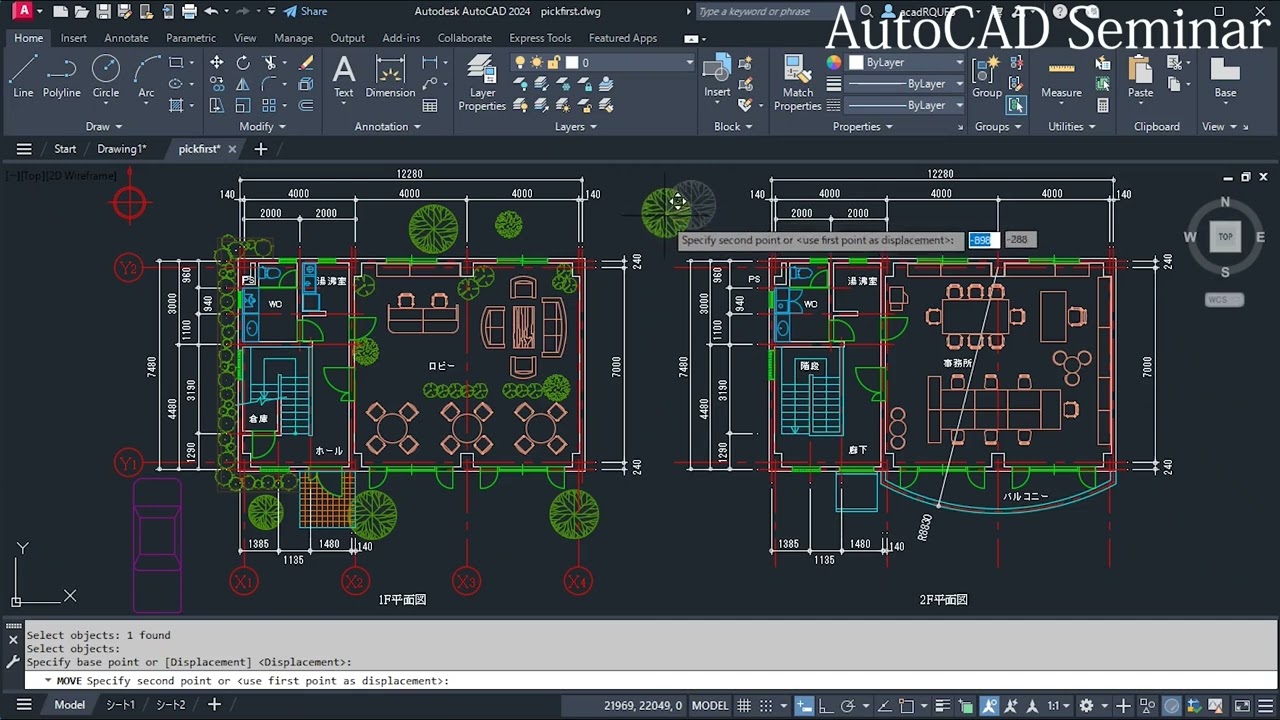Select the Arc tool
The height and width of the screenshot is (720, 1280).
coord(146,76)
